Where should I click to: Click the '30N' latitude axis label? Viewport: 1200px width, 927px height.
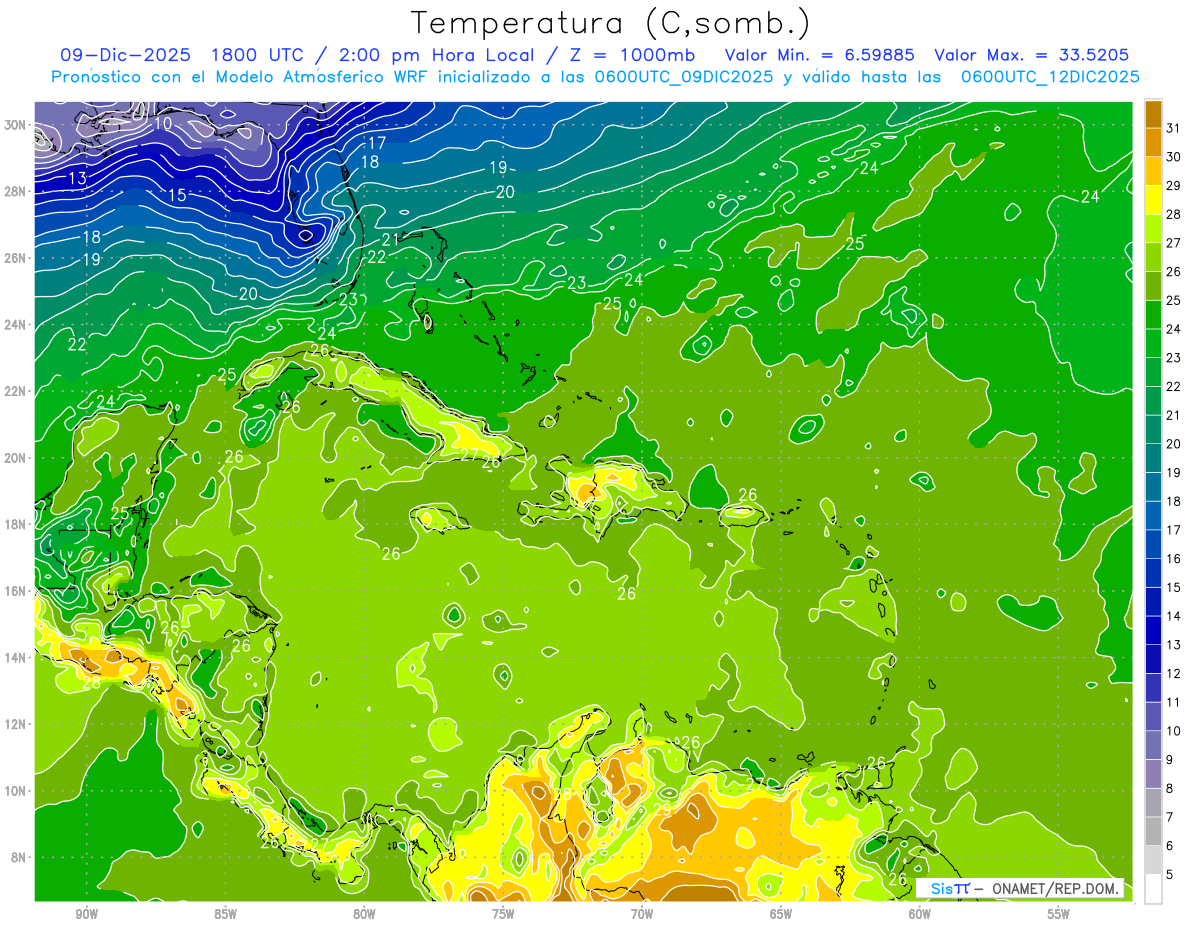pos(15,125)
